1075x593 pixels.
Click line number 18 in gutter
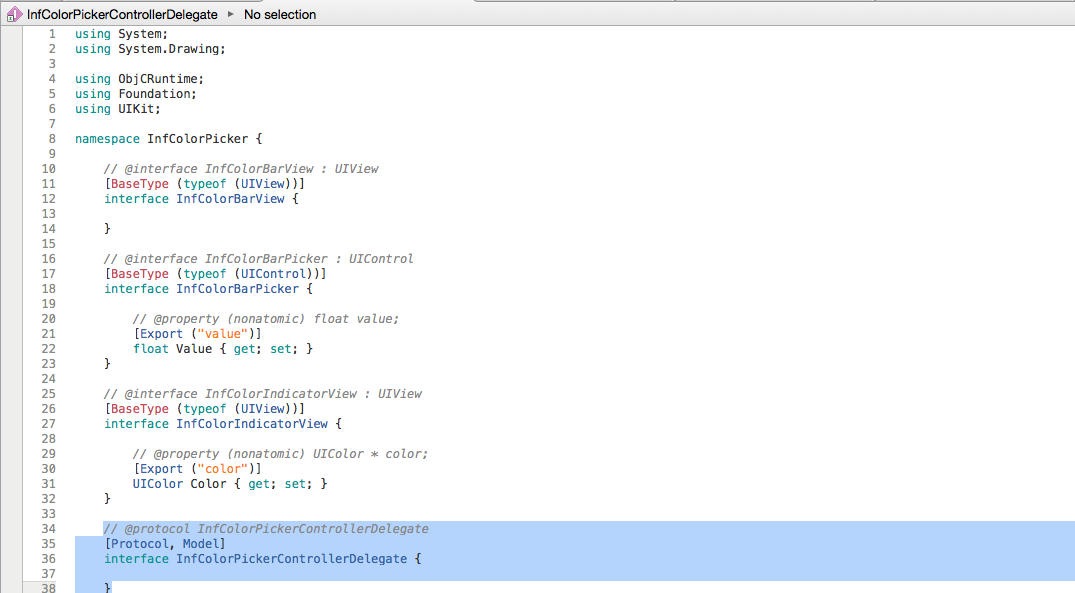coord(49,289)
